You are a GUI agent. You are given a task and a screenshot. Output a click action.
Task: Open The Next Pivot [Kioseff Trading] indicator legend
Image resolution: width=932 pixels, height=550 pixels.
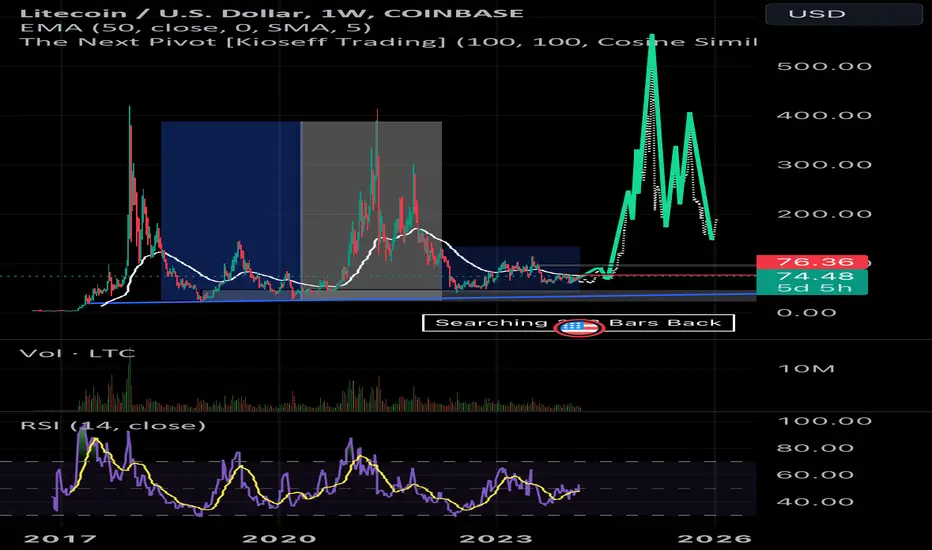388,42
